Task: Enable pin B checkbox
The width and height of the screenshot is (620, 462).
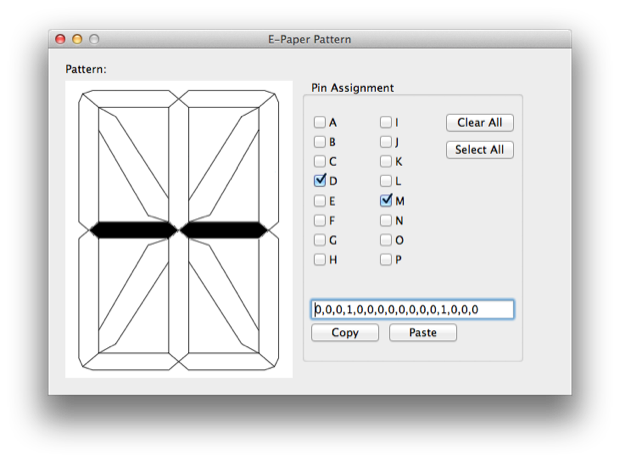Action: click(x=320, y=142)
